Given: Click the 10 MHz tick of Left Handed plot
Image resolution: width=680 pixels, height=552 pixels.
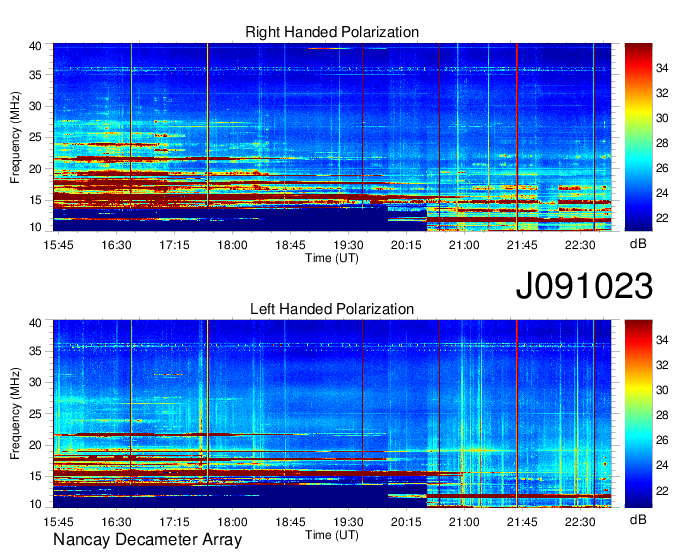Looking at the screenshot, I should click(x=35, y=504).
